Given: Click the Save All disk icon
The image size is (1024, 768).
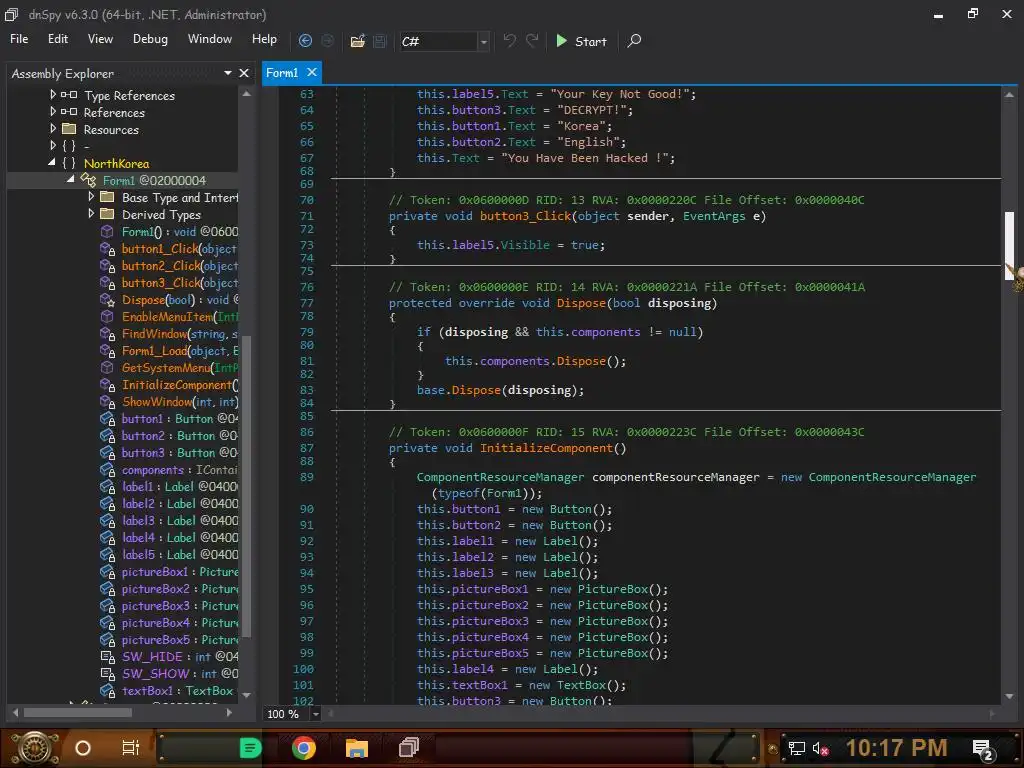Looking at the screenshot, I should 379,41.
